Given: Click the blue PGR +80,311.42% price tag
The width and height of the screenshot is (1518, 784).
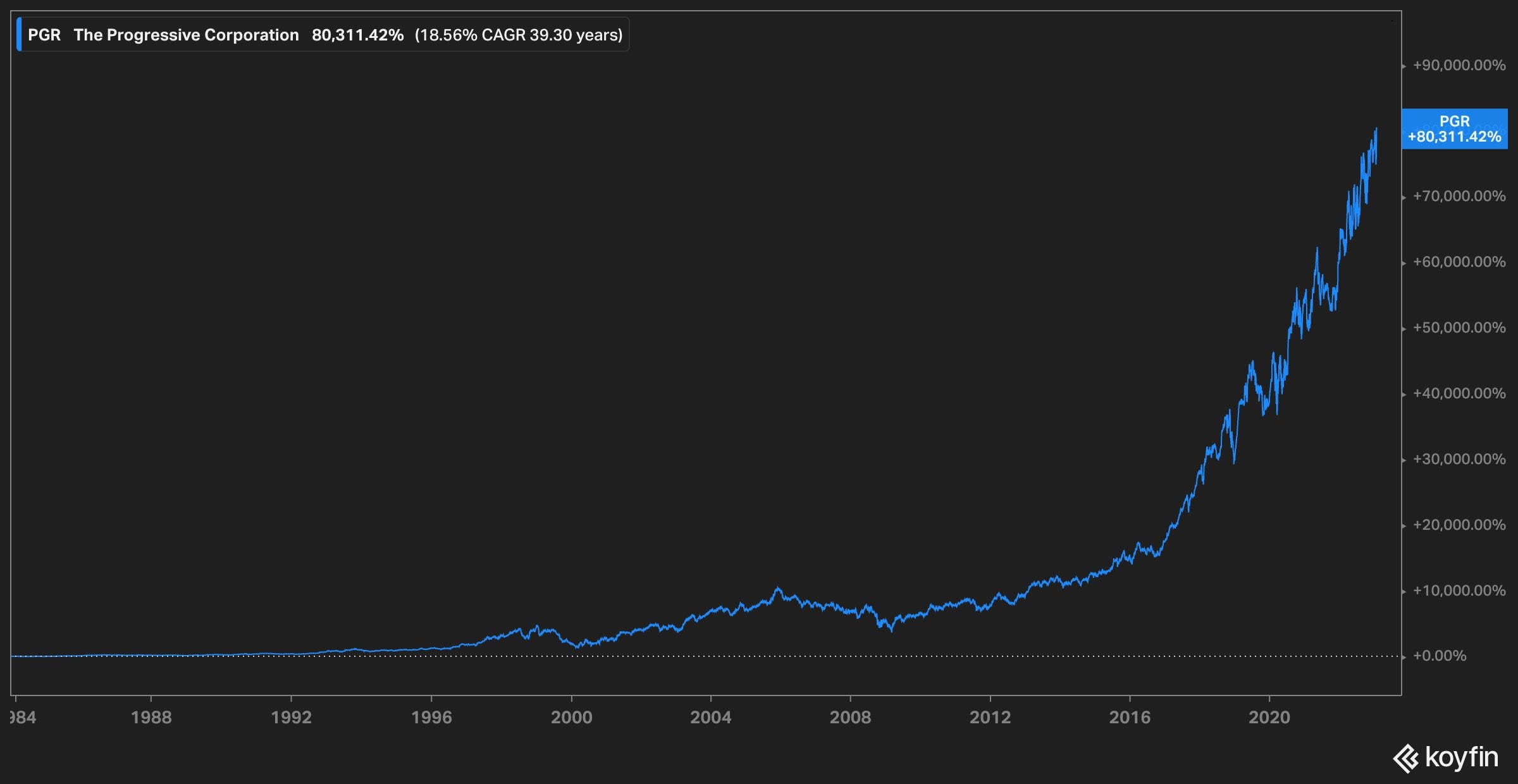Looking at the screenshot, I should pyautogui.click(x=1454, y=129).
